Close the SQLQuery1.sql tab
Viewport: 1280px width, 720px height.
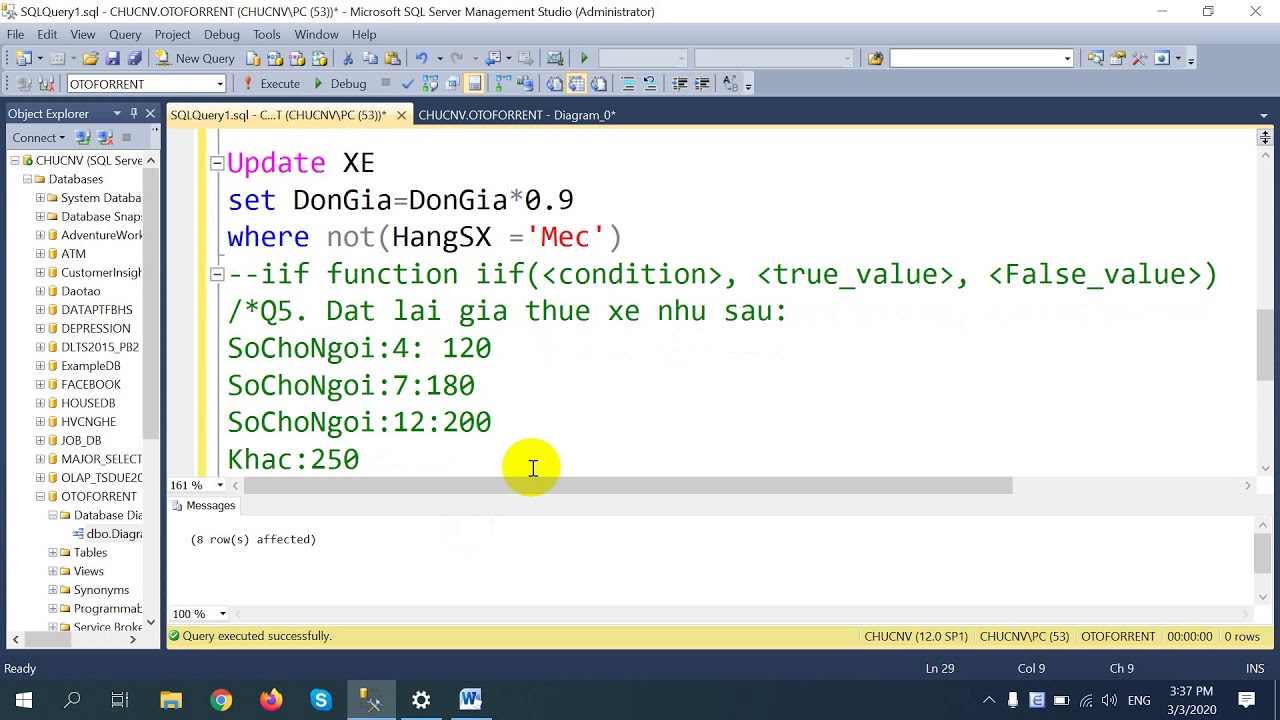pos(401,115)
